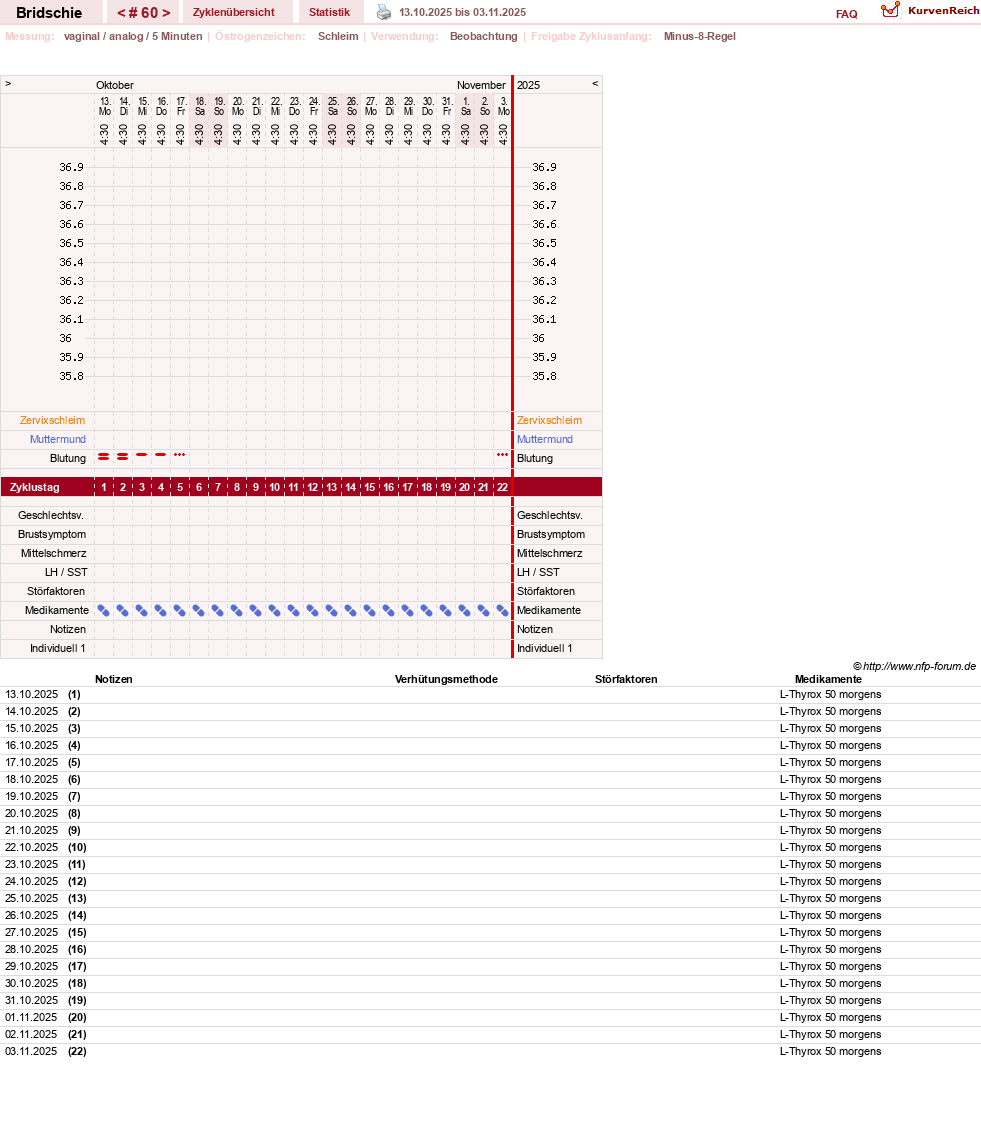Screen dimensions: 981x1138
Task: Click the bleeding marker on cycle day 2
Action: coord(123,457)
